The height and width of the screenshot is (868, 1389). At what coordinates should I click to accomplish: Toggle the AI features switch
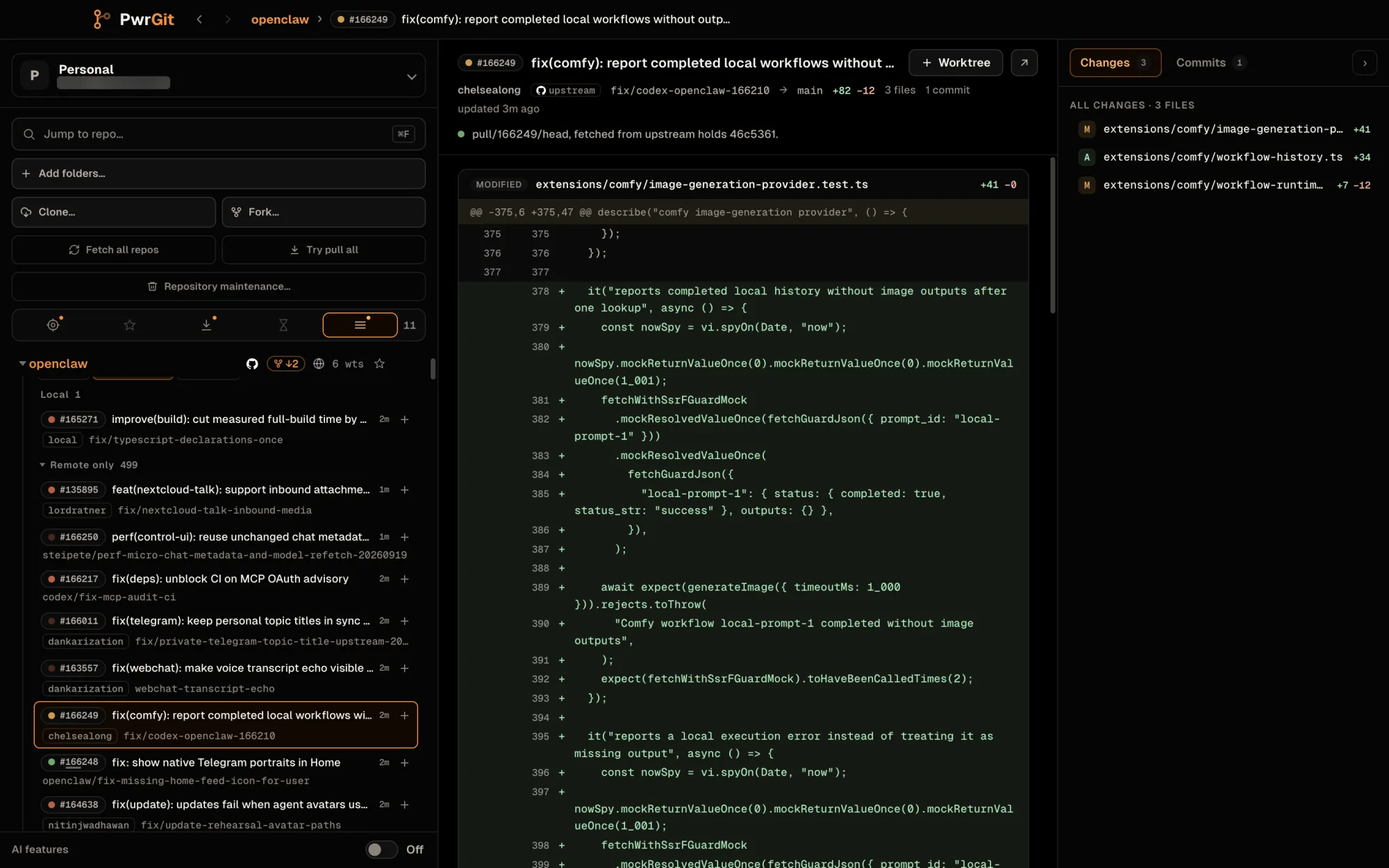pos(382,849)
